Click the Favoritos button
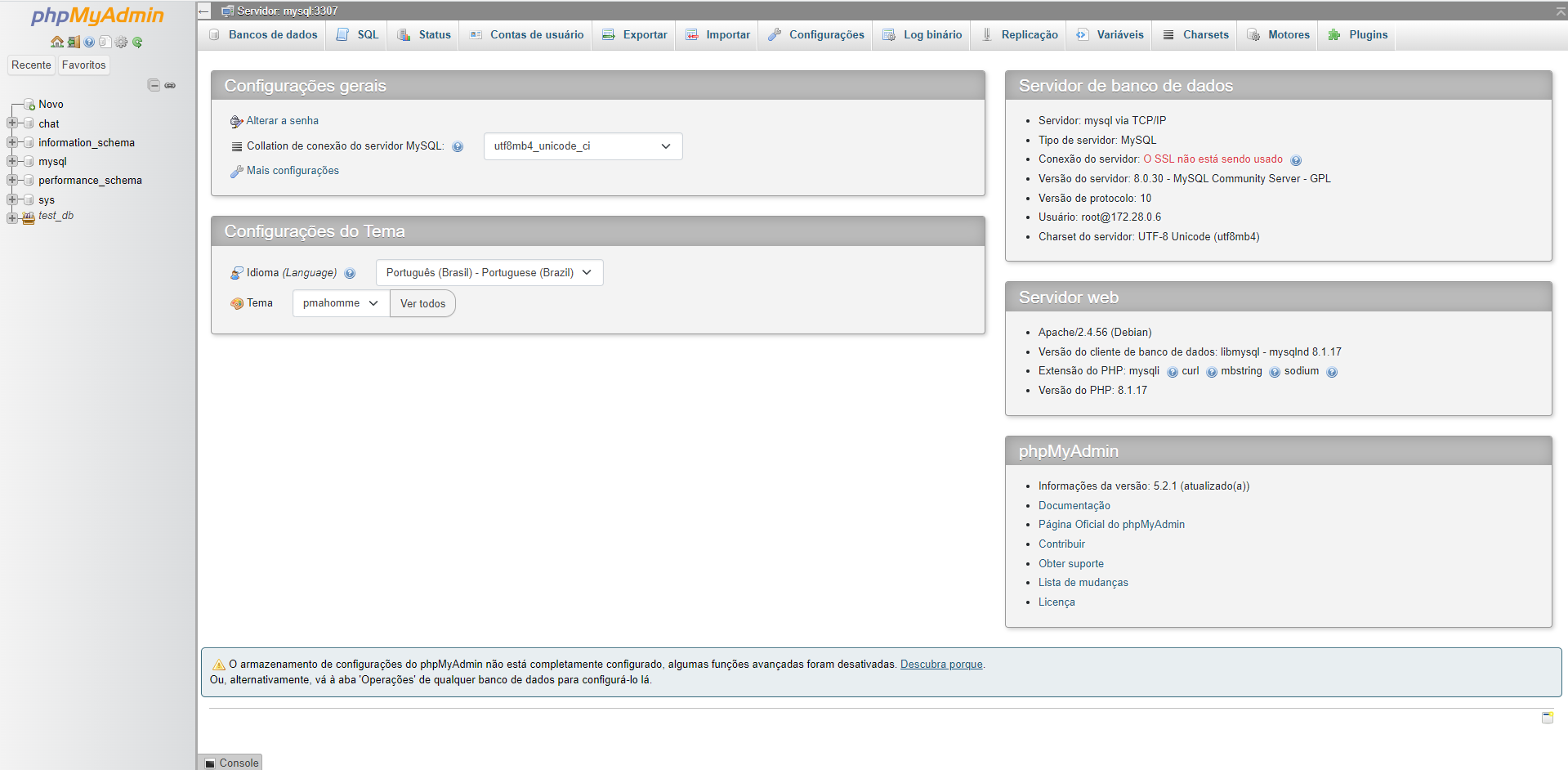Viewport: 1568px width, 770px height. pos(83,65)
